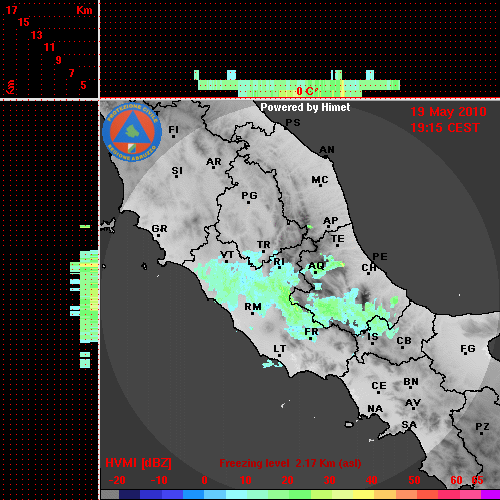Click the HVMI [dBZ] legend title
This screenshot has height=500, width=500.
click(x=138, y=463)
